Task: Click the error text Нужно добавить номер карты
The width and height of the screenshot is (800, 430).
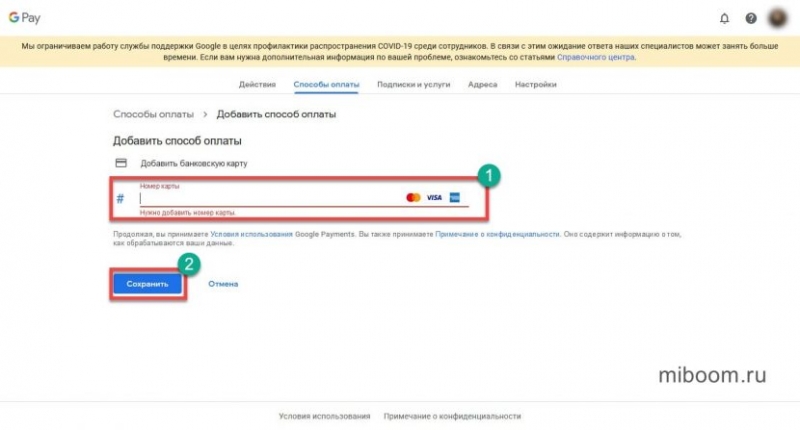Action: (x=187, y=212)
